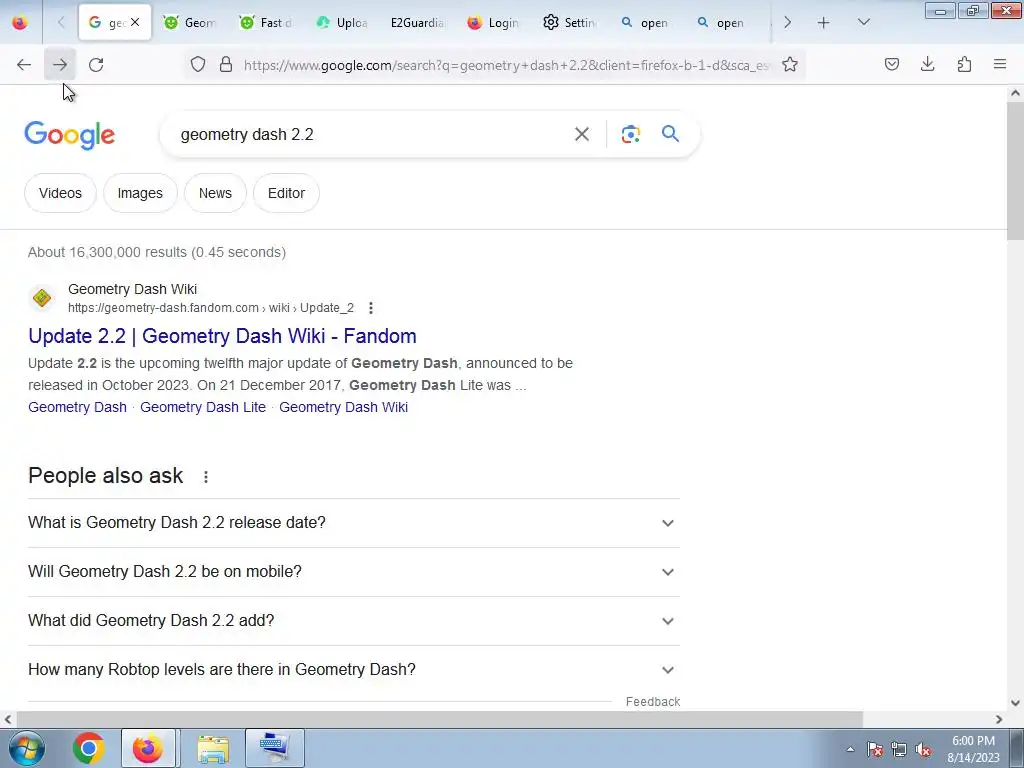Click the muted volume tray icon
Viewport: 1024px width, 768px height.
tap(923, 750)
